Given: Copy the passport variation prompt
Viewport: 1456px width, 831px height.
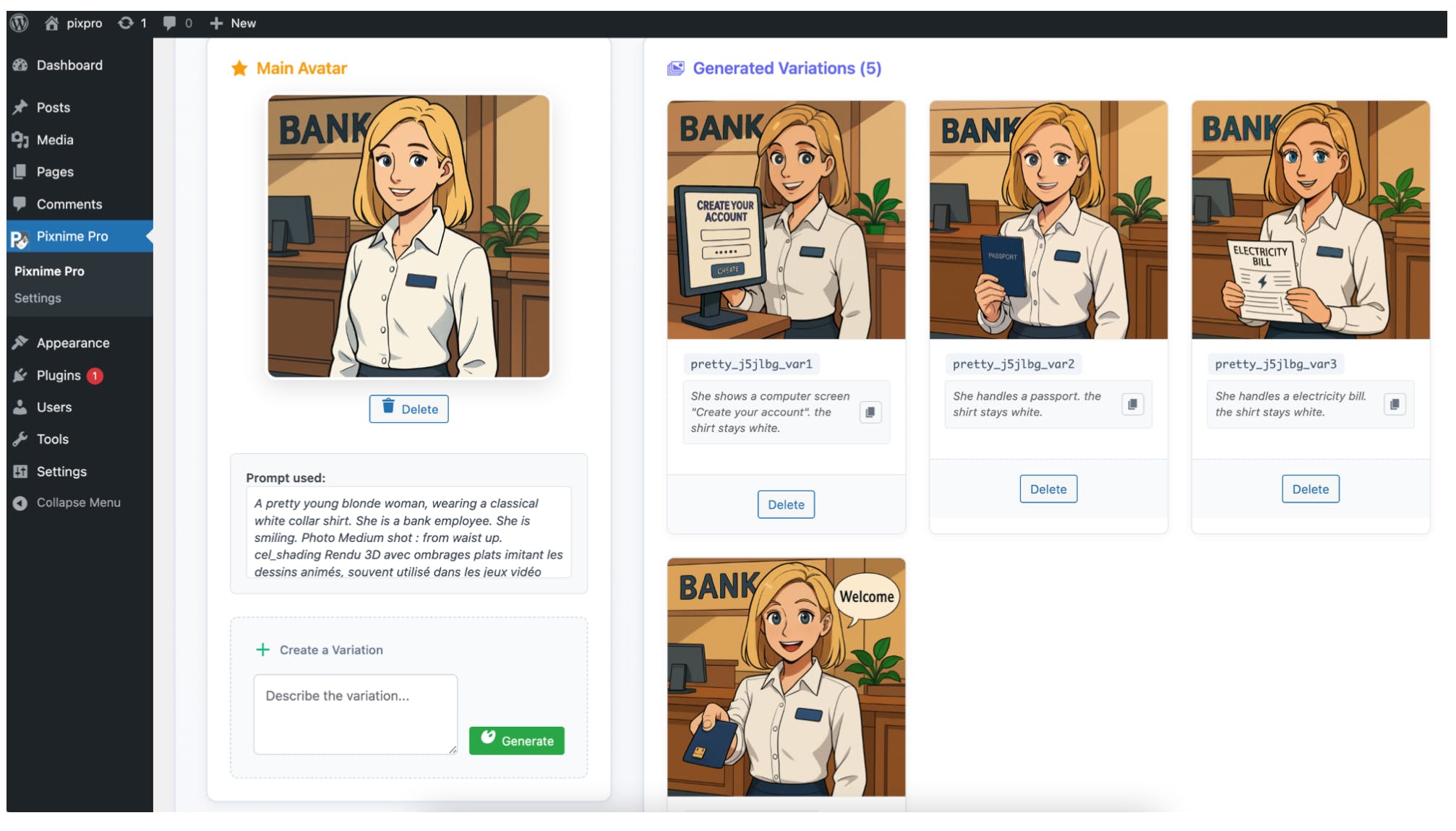Looking at the screenshot, I should [1132, 404].
